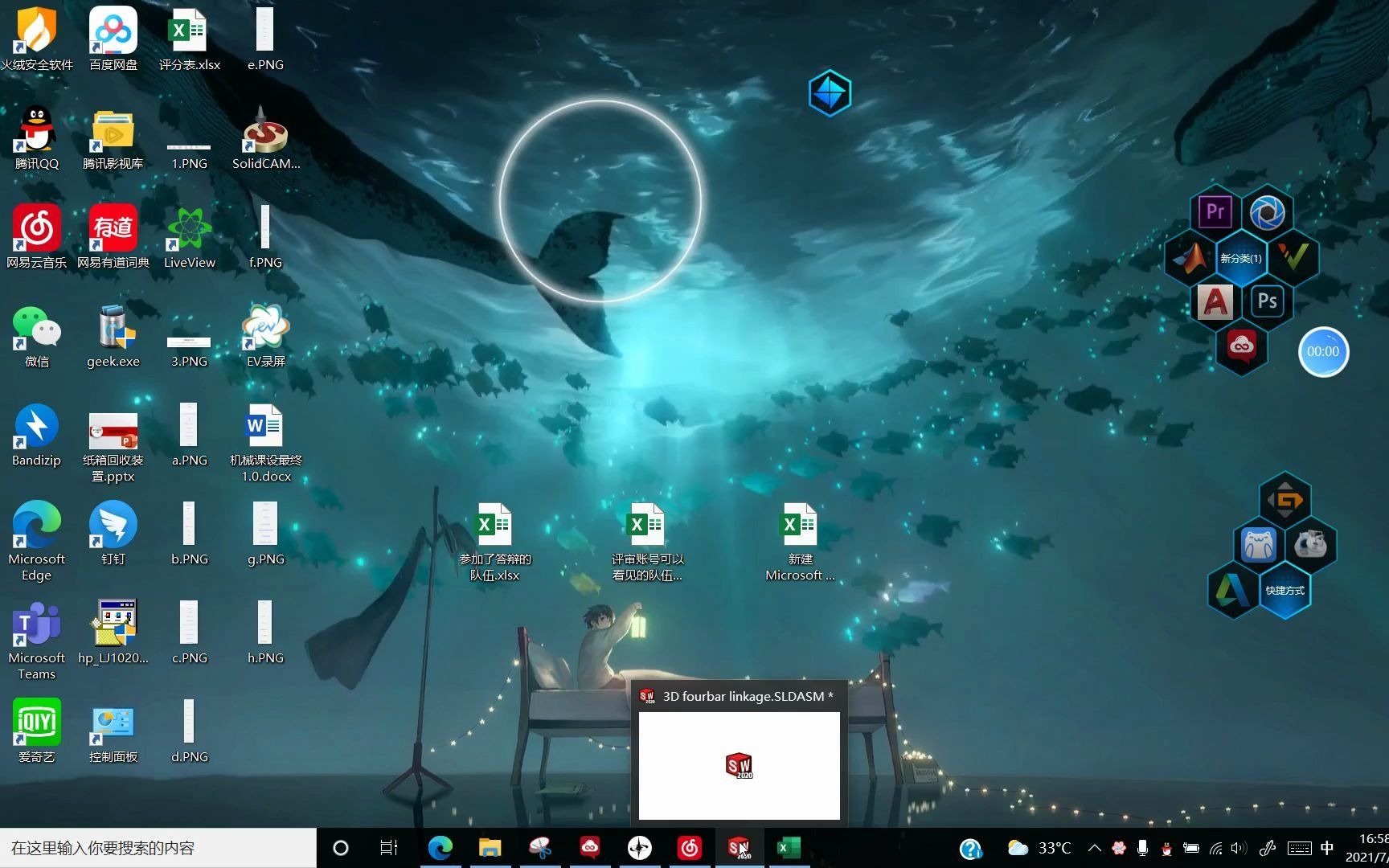Click the blue diamond floating widget

[830, 93]
